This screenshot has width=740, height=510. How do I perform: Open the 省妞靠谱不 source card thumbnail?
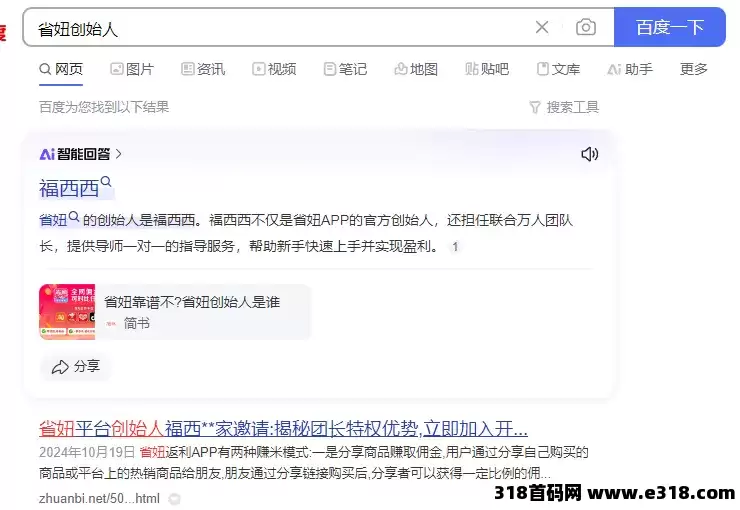click(67, 311)
